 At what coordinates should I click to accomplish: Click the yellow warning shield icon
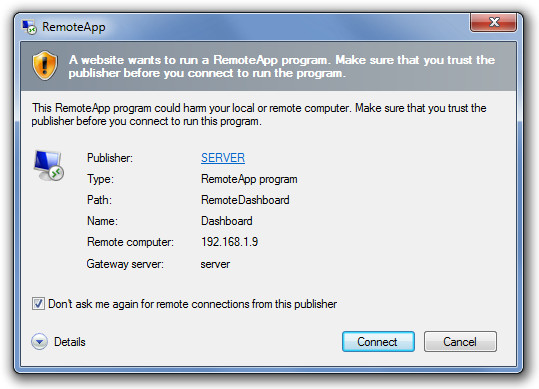point(45,66)
